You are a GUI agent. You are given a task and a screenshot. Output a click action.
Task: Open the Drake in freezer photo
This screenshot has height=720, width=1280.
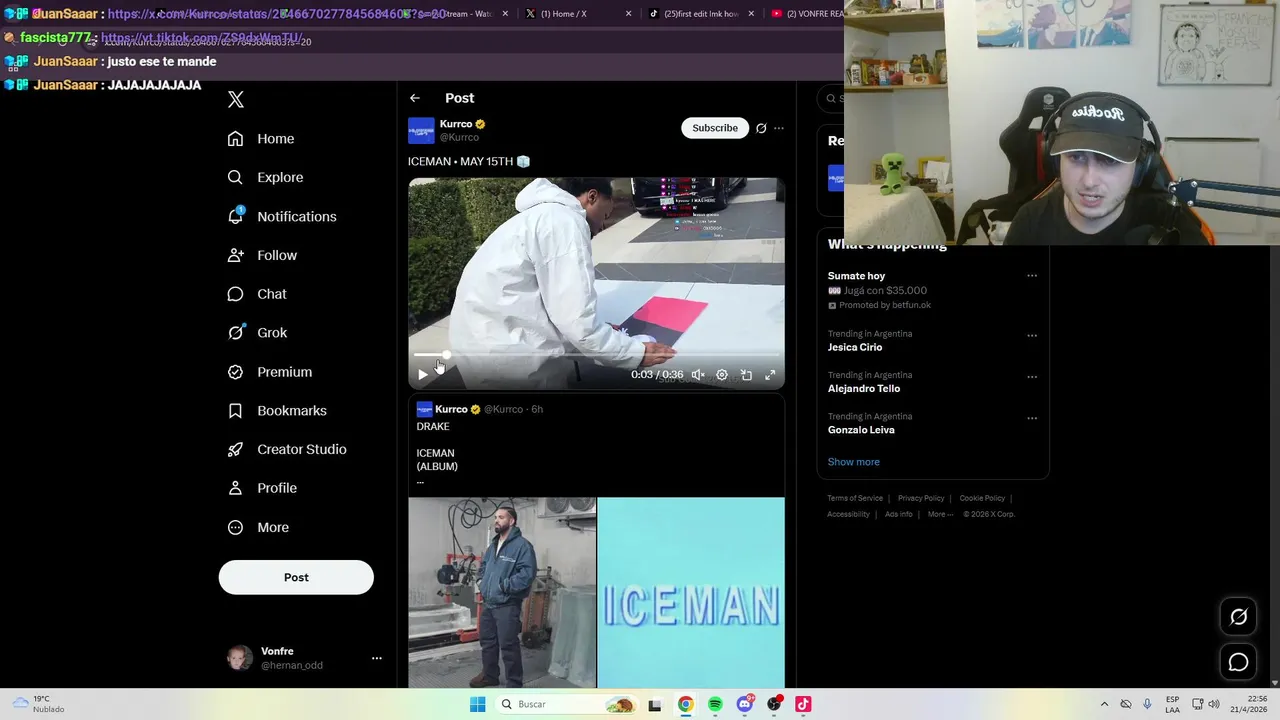coord(502,593)
